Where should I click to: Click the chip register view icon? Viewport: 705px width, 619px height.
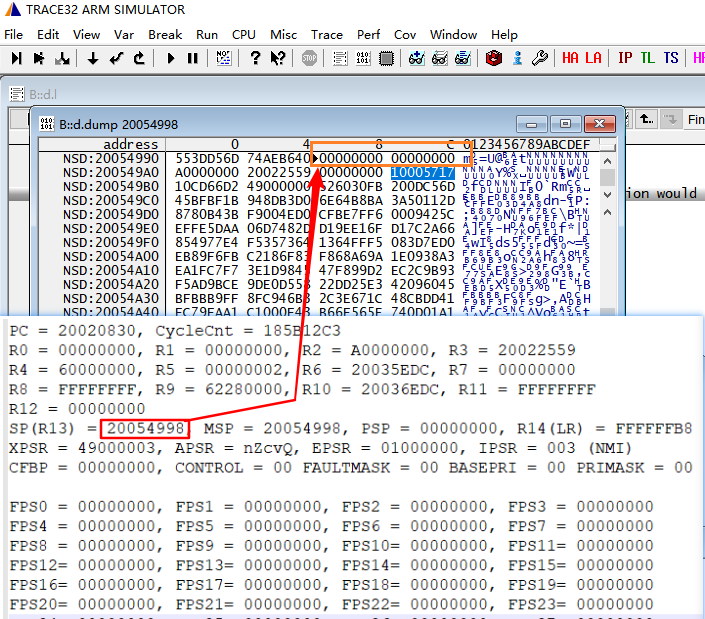click(386, 58)
